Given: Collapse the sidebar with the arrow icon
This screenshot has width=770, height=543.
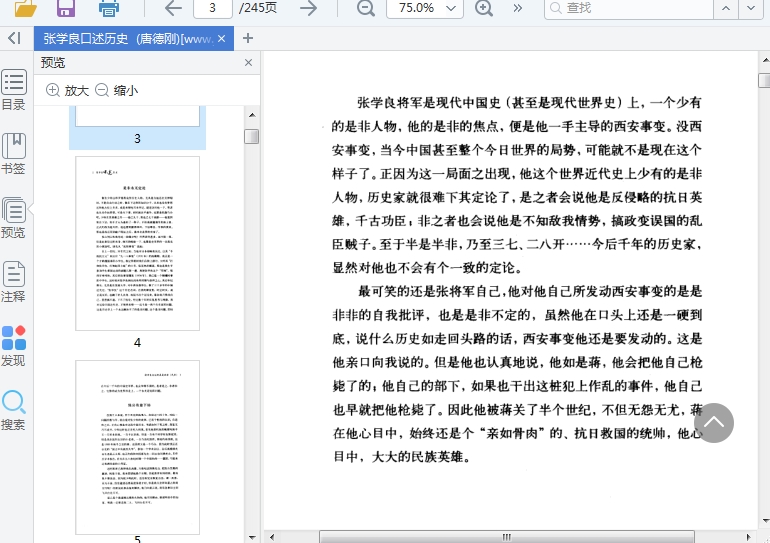Looking at the screenshot, I should tap(14, 38).
